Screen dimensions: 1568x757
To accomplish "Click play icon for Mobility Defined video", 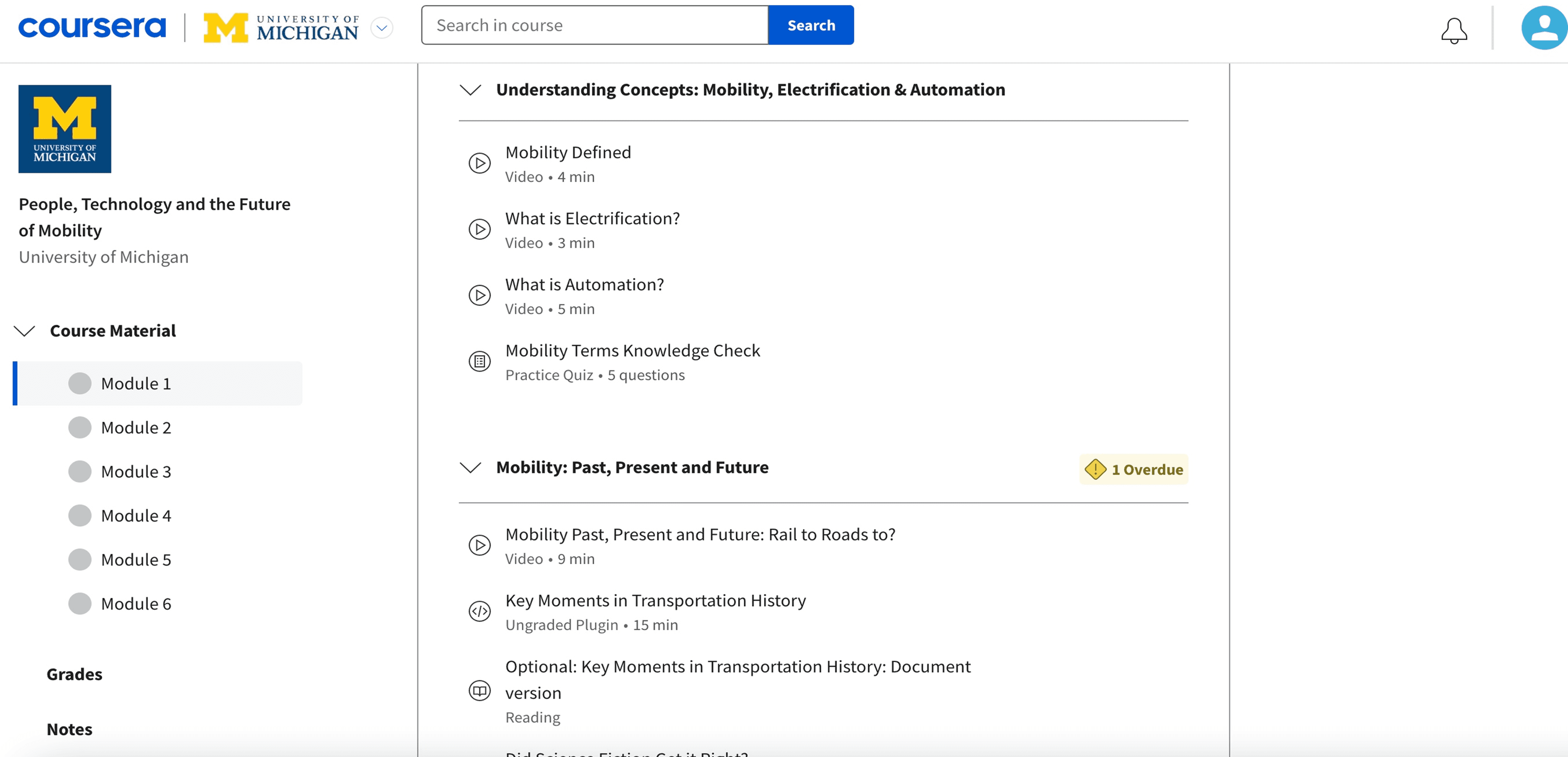I will [x=479, y=163].
